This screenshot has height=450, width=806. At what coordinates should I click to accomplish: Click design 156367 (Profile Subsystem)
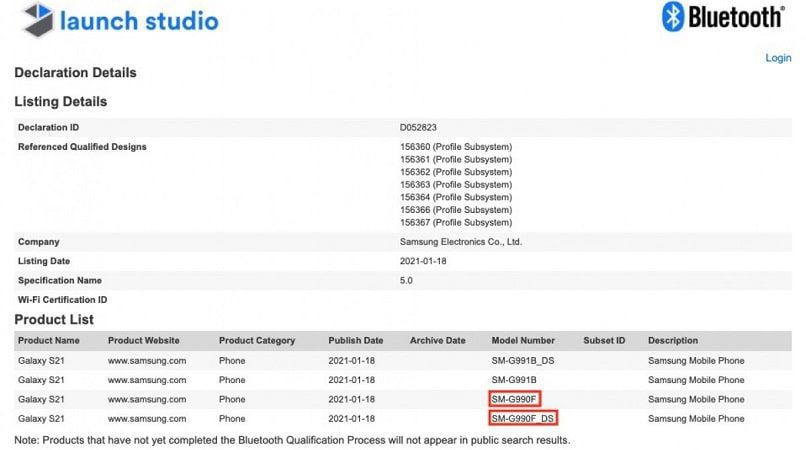click(x=456, y=222)
